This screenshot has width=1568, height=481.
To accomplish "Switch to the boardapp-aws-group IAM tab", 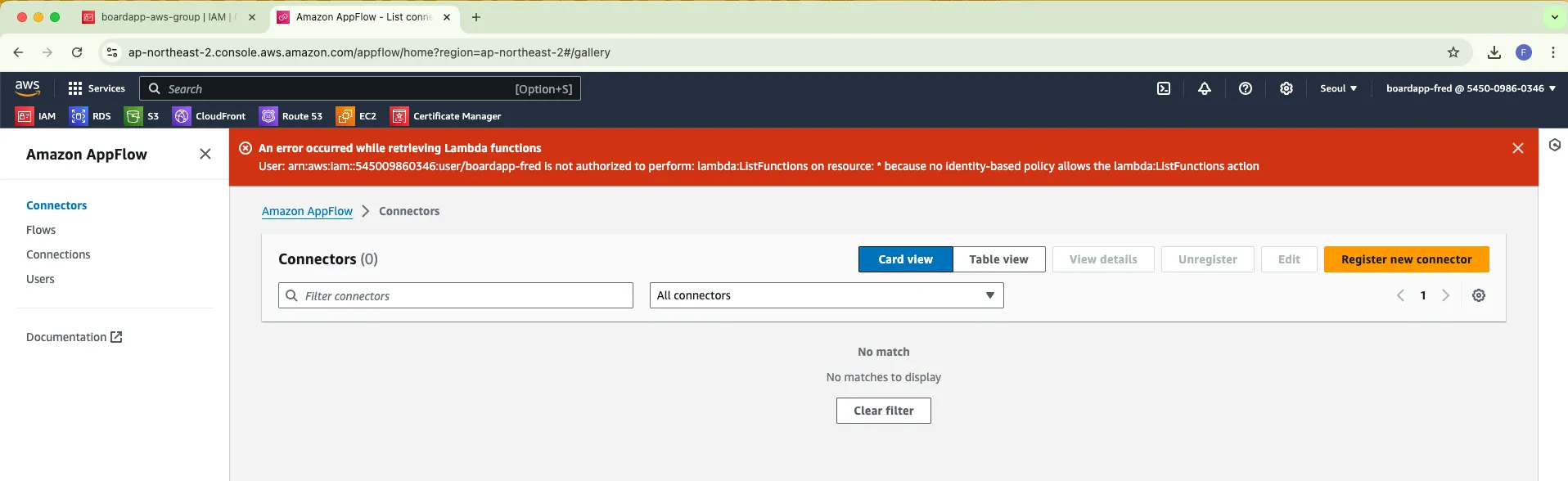I will (164, 17).
